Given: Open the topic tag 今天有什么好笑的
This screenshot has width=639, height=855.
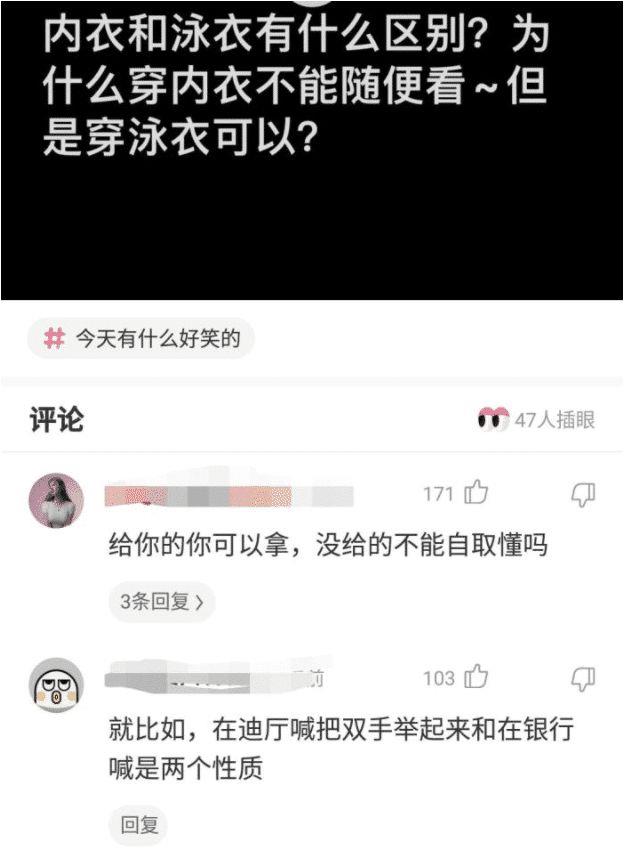Looking at the screenshot, I should [141, 338].
